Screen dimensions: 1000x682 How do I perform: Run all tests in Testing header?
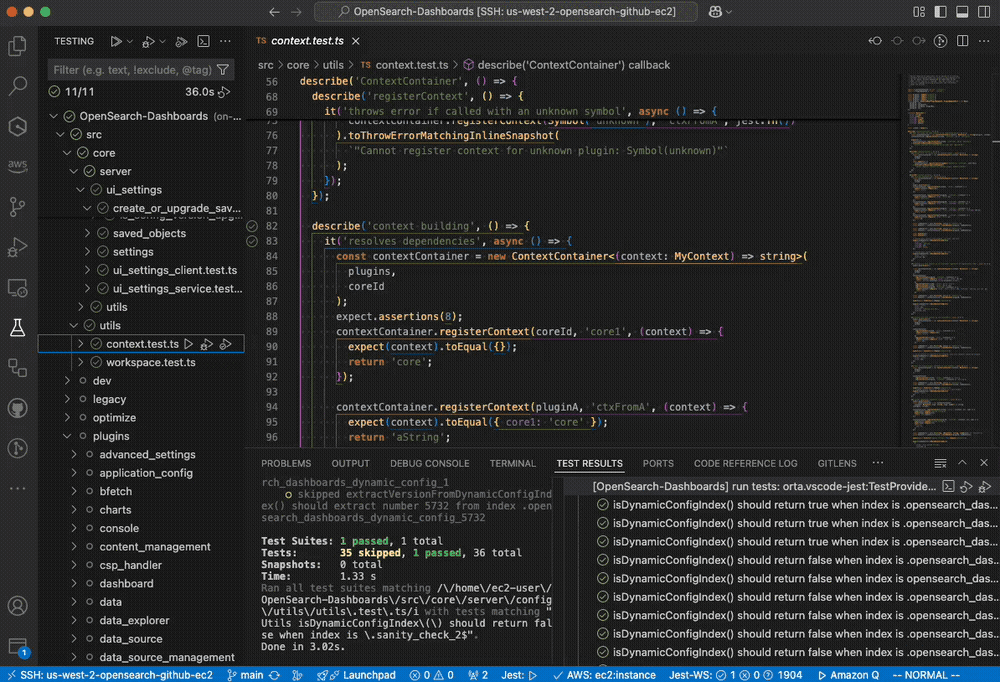pos(115,41)
